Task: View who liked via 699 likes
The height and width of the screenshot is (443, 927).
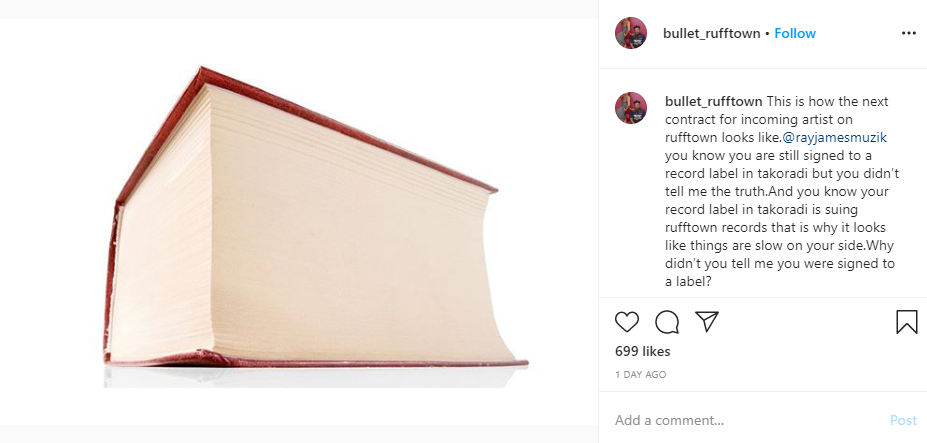Action: [x=643, y=351]
